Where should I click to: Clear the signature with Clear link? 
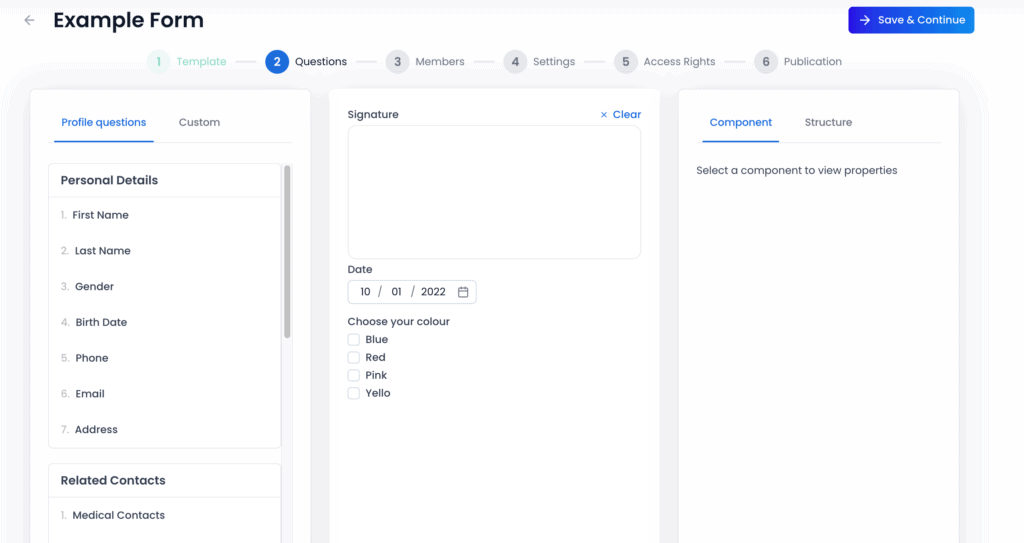[x=621, y=115]
